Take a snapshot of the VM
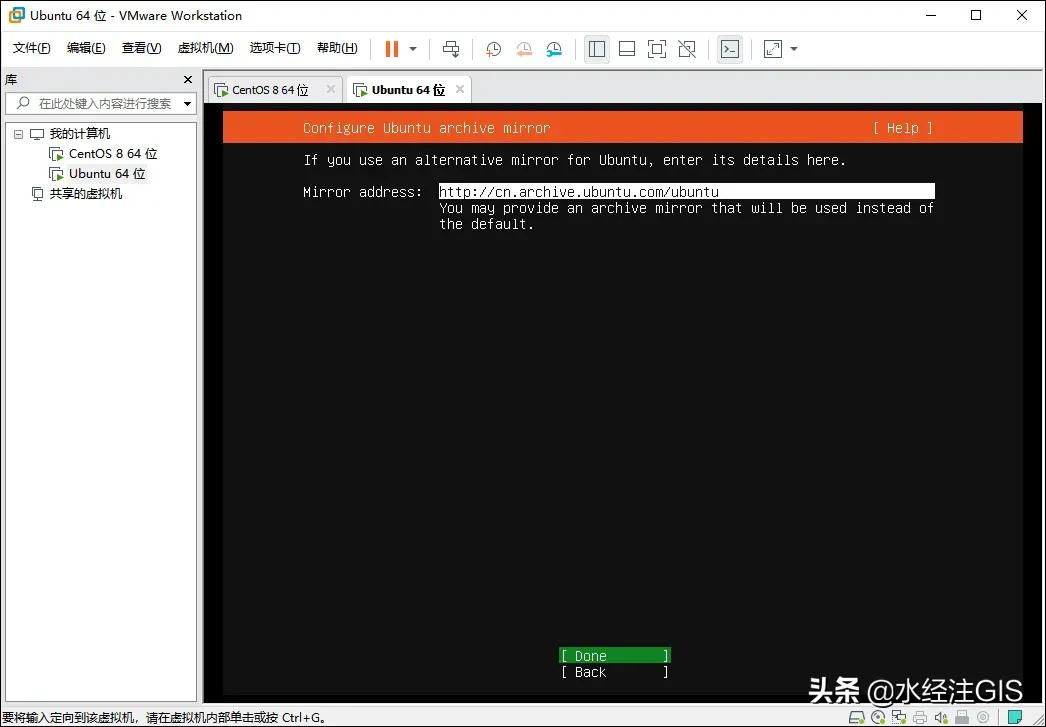 492,48
